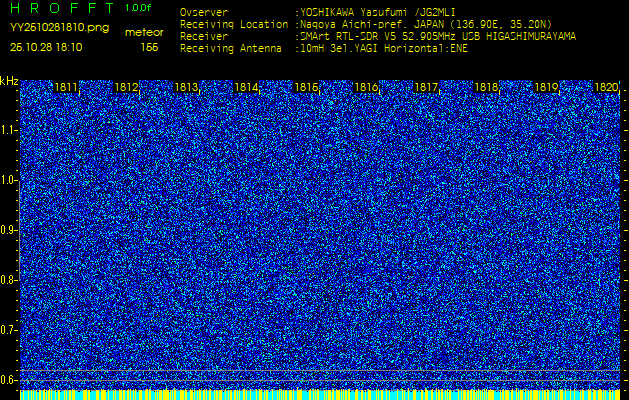Click the 1820 time marker

(x=607, y=87)
